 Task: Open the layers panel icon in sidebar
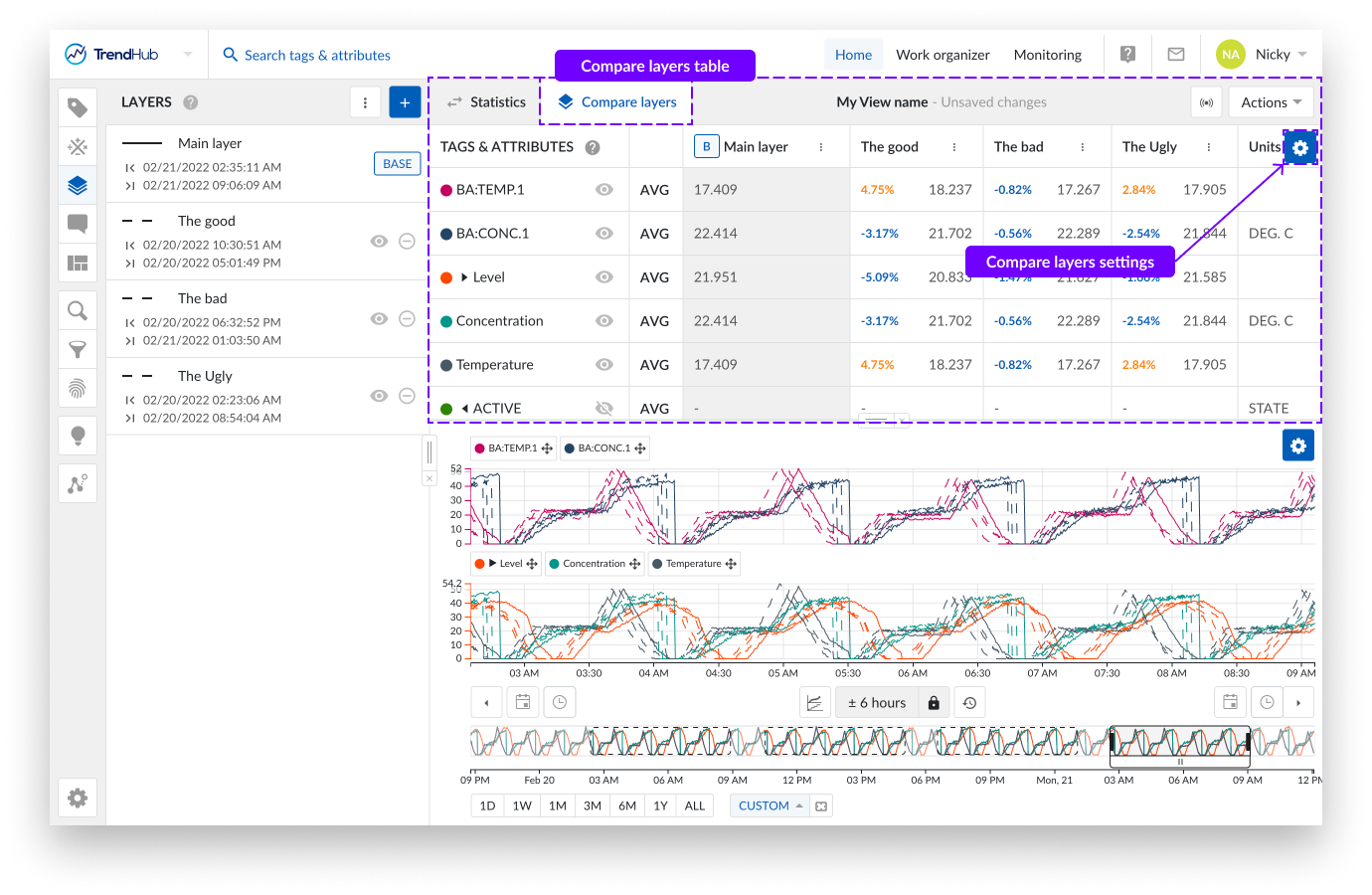pyautogui.click(x=78, y=185)
